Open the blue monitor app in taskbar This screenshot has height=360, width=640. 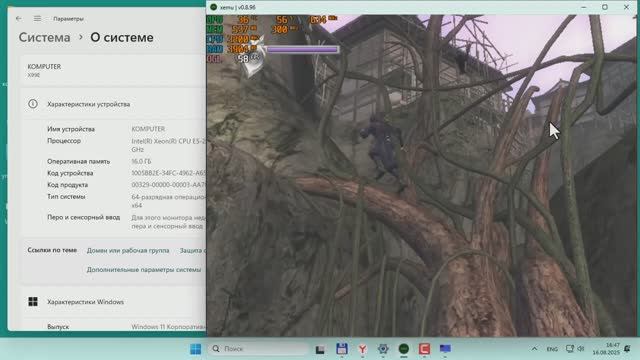pos(445,349)
